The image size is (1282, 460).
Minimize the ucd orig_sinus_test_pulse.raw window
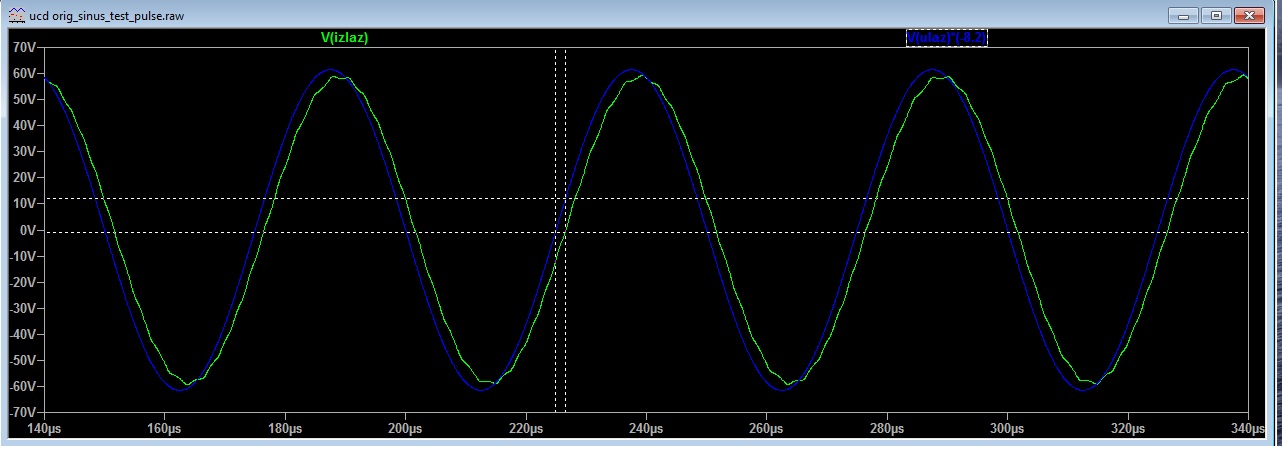coord(1183,15)
